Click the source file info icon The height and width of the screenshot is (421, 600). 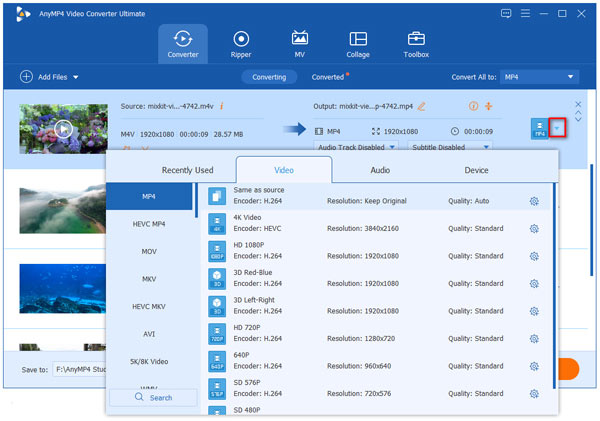[221, 105]
